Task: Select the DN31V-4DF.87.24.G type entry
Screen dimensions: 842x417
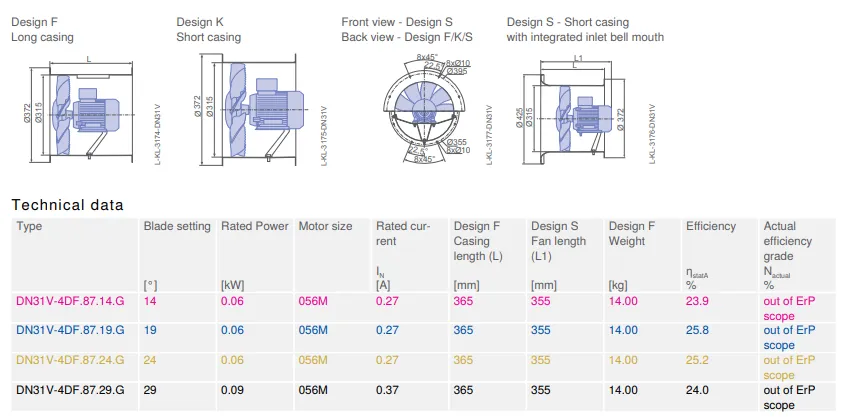Action: 70,360
